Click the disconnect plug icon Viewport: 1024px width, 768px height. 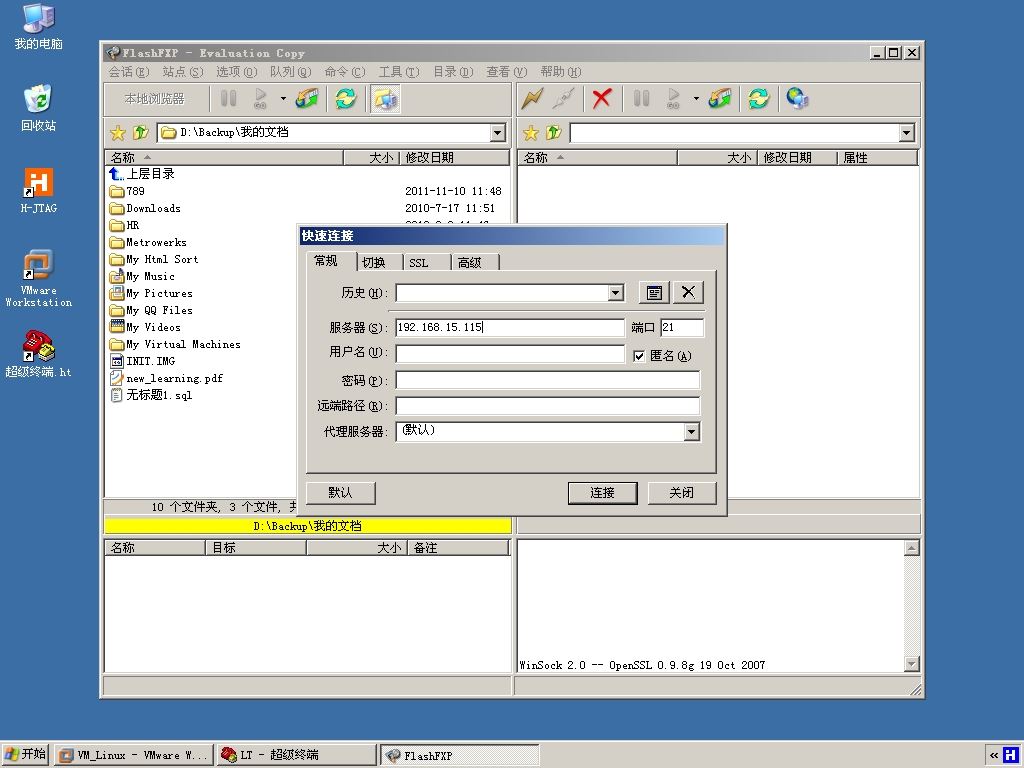click(x=563, y=99)
